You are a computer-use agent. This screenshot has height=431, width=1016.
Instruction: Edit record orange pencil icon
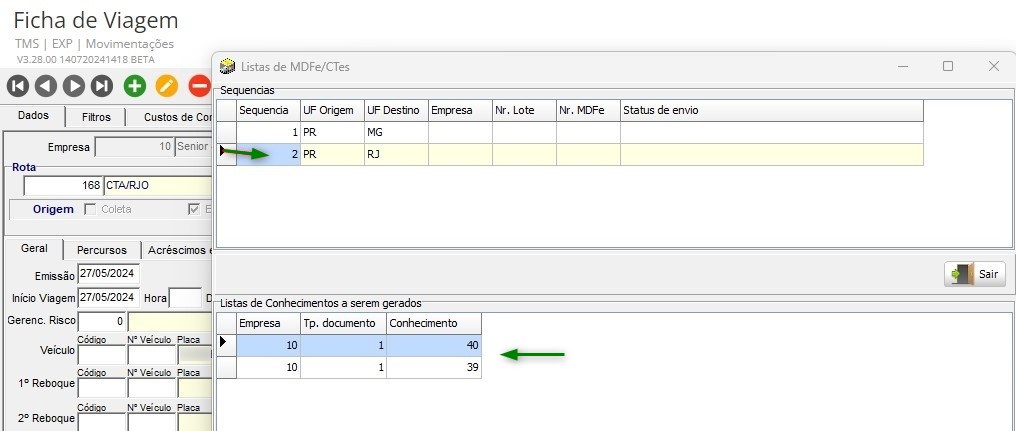[167, 86]
